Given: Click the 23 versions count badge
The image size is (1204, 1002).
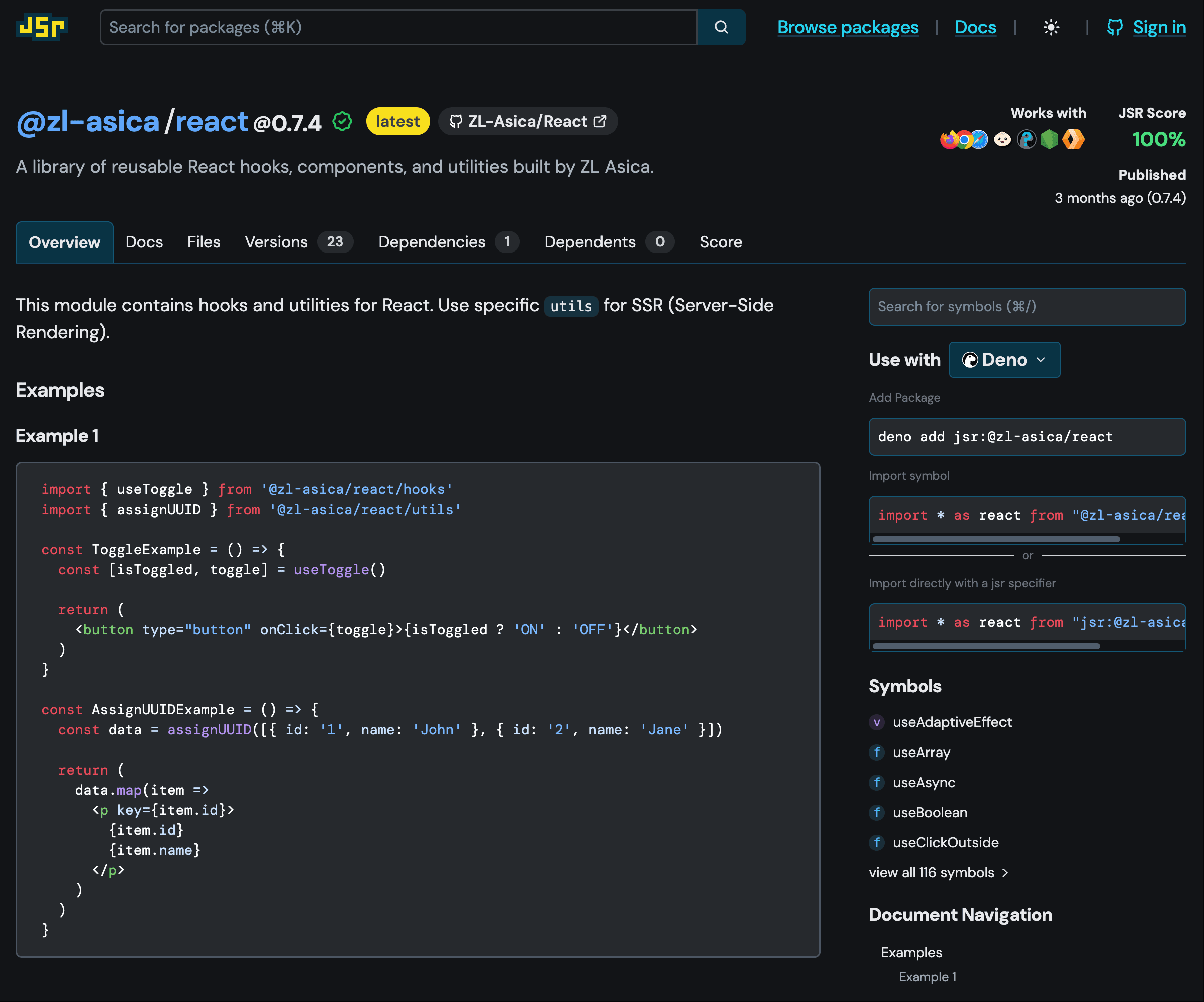Looking at the screenshot, I should 335,242.
